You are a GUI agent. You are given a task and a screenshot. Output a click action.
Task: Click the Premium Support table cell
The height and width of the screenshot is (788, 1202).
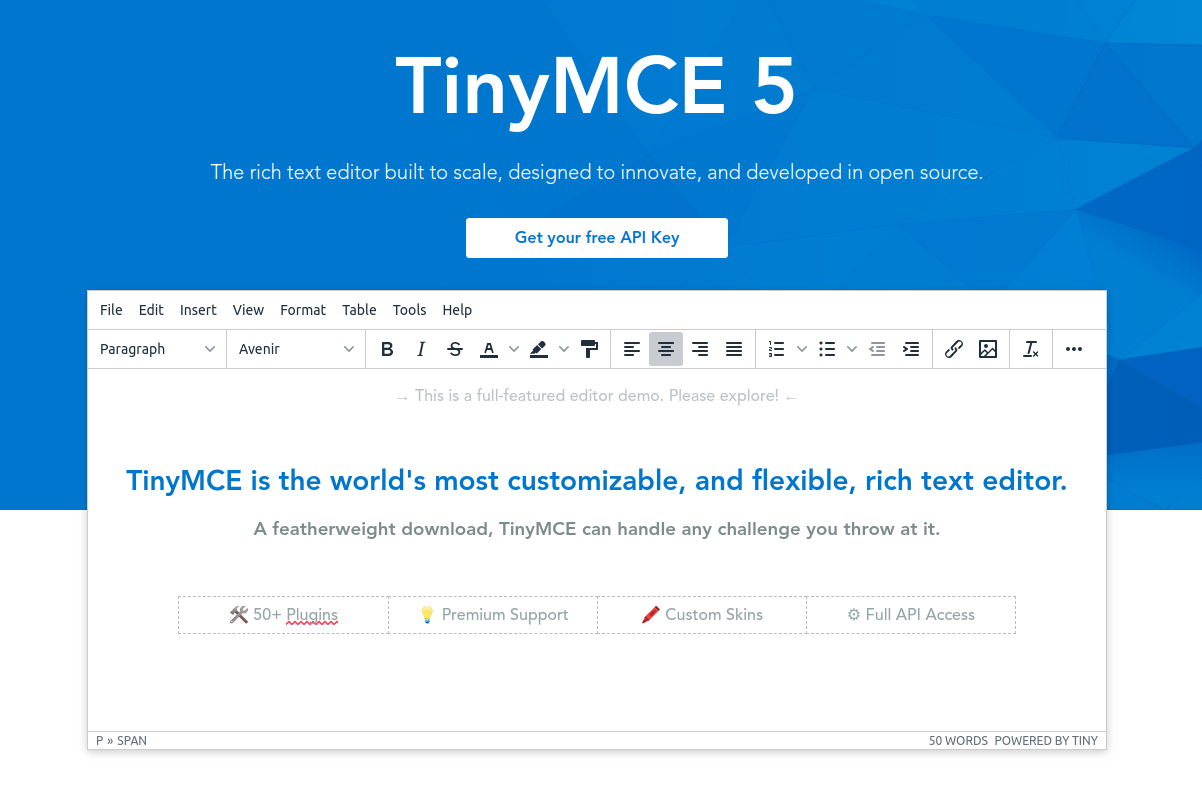(493, 615)
